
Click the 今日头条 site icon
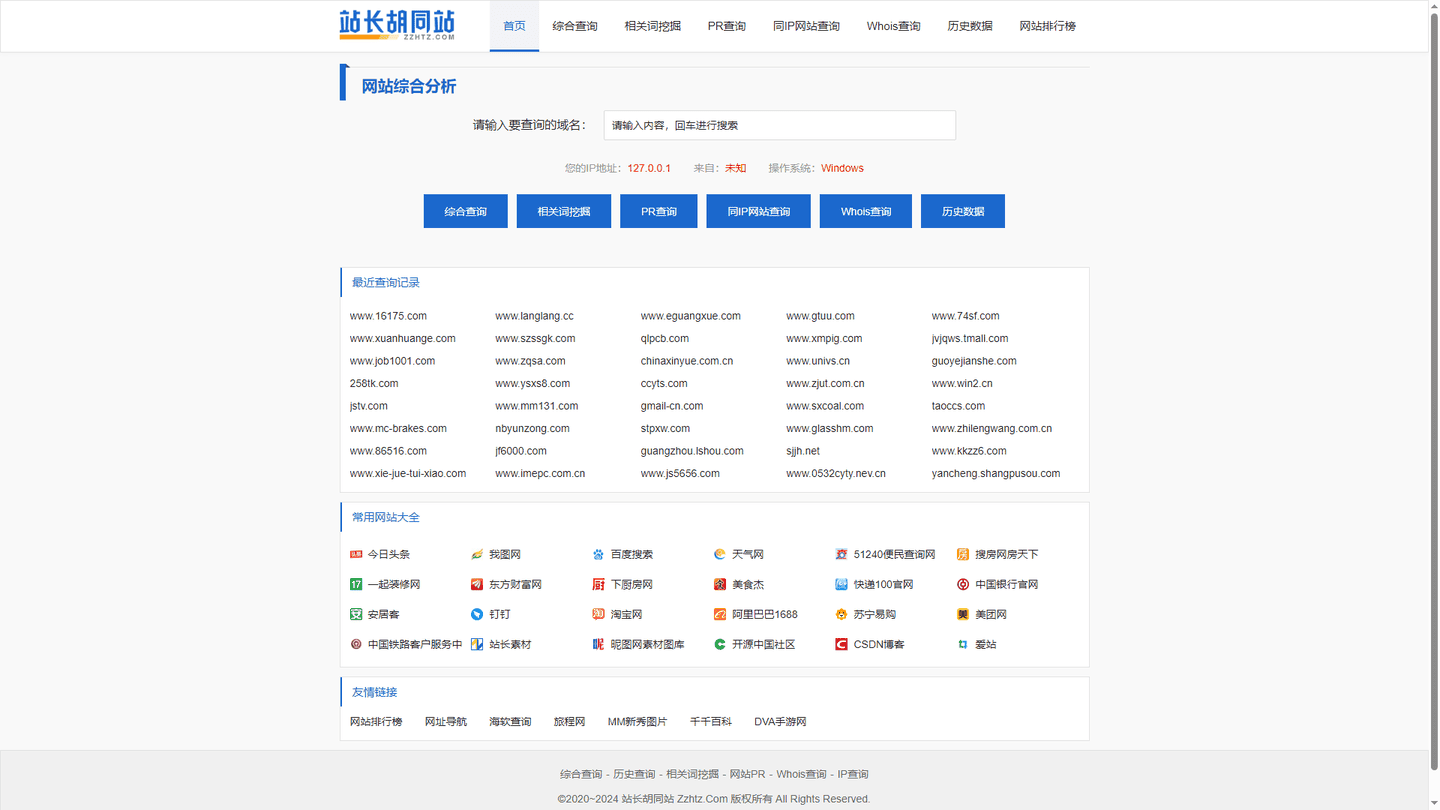[x=356, y=554]
